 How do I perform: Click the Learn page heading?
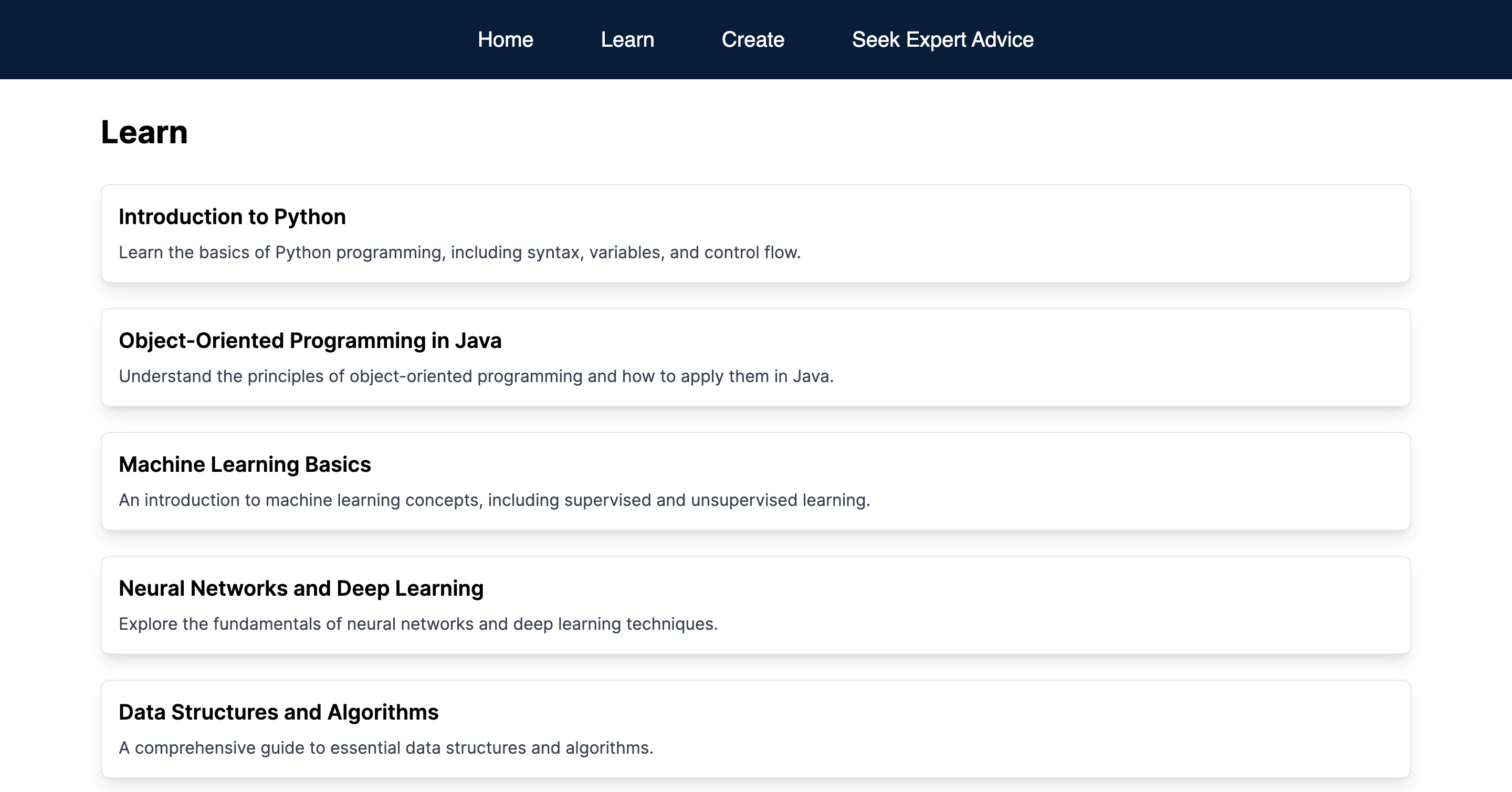tap(144, 132)
